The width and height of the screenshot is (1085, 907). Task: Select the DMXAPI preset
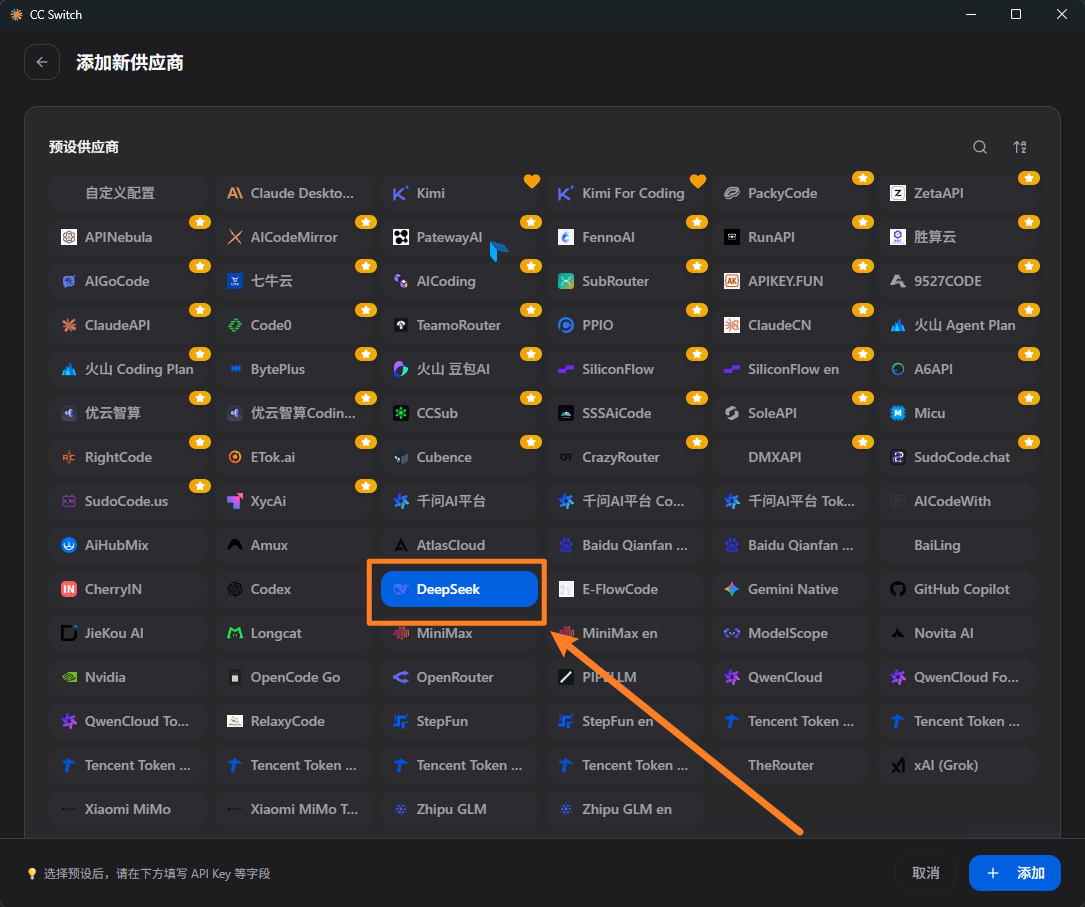tap(791, 457)
